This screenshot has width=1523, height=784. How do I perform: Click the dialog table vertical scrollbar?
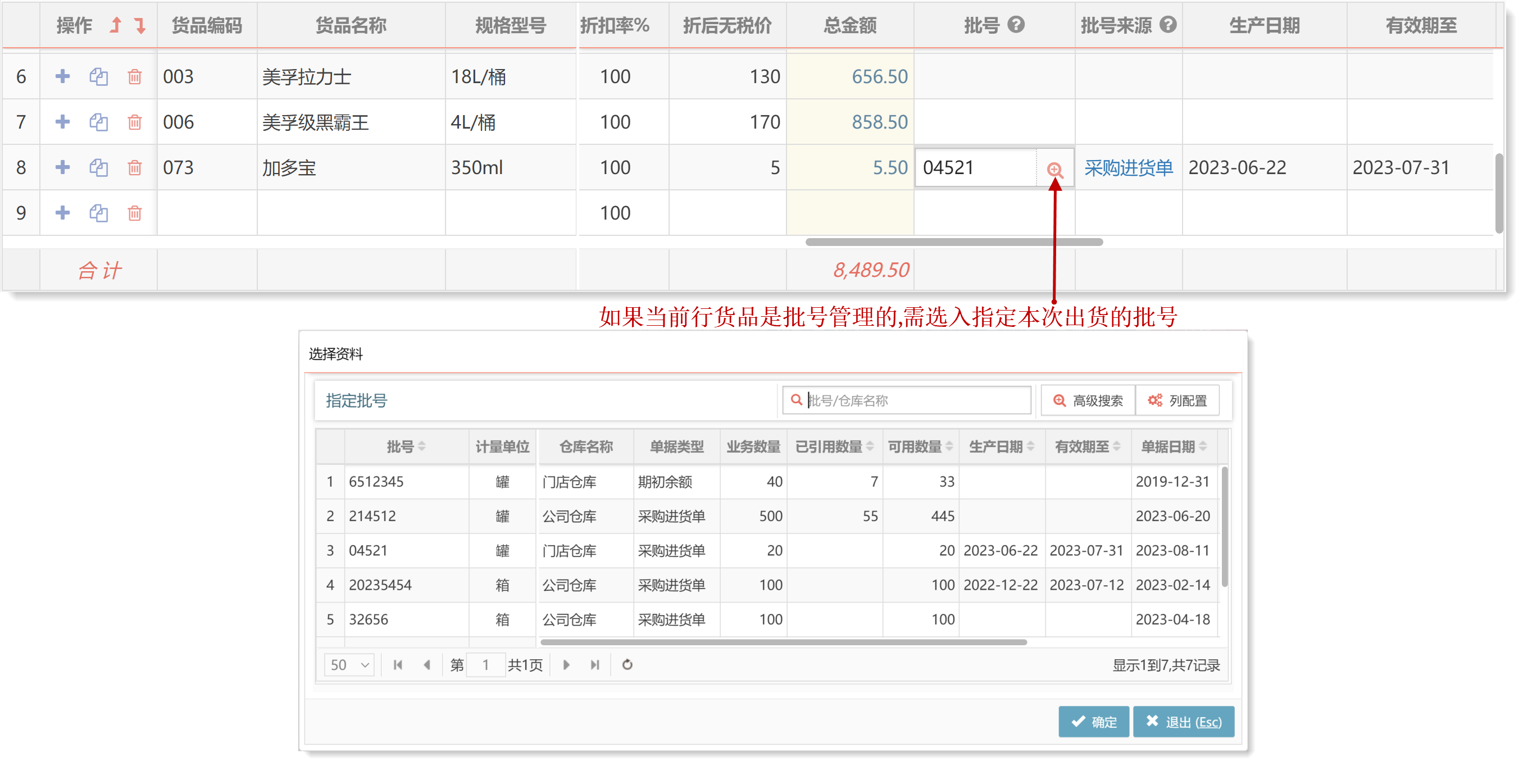coord(1225,526)
